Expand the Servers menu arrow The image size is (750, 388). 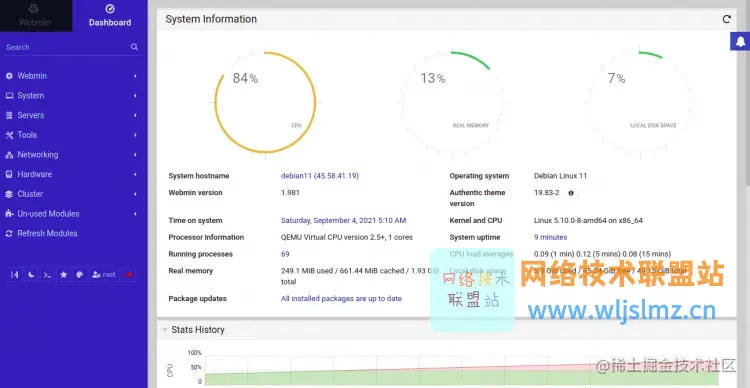point(135,115)
